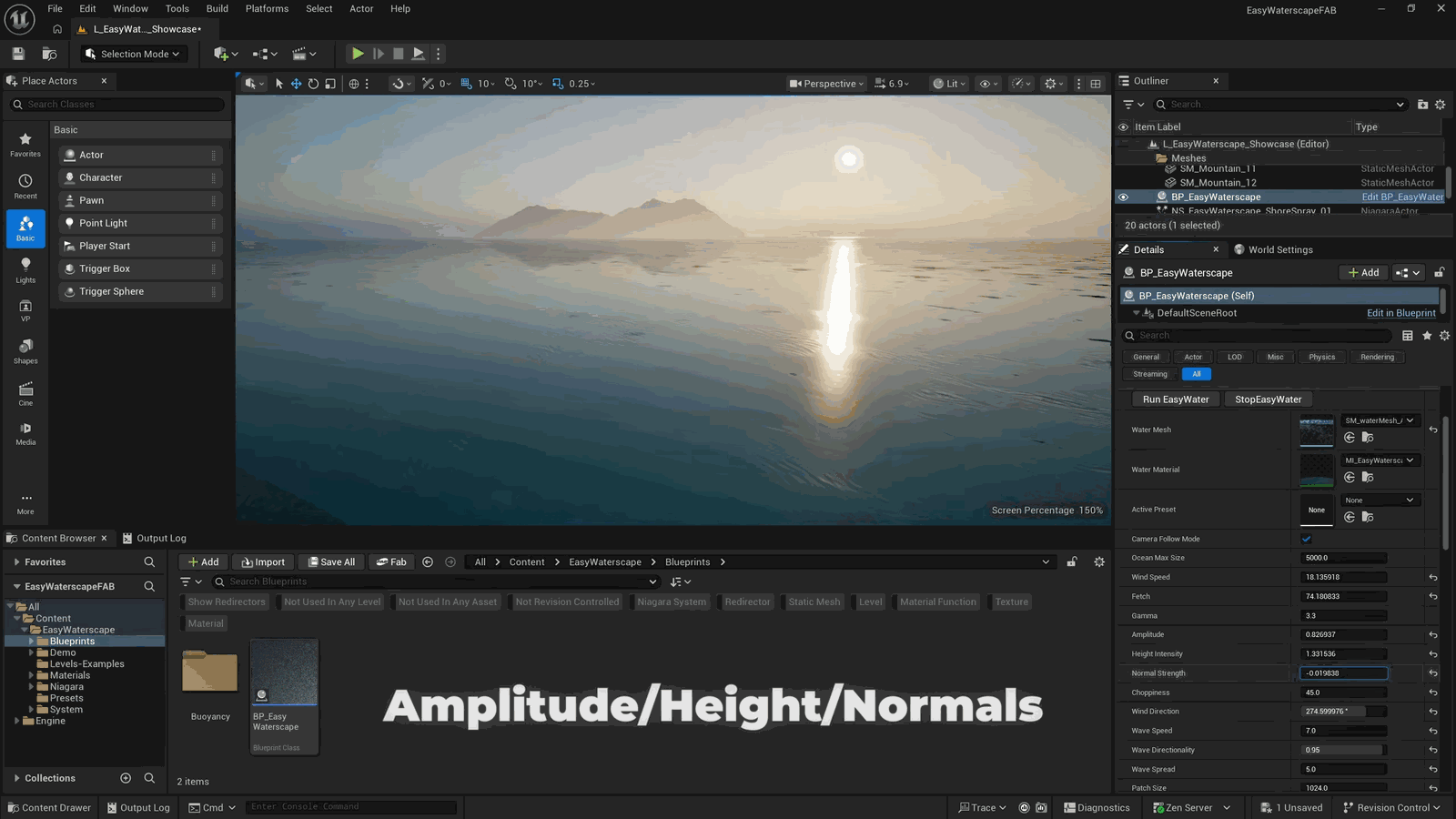Toggle Camera Follow Mode checkbox

click(x=1307, y=539)
